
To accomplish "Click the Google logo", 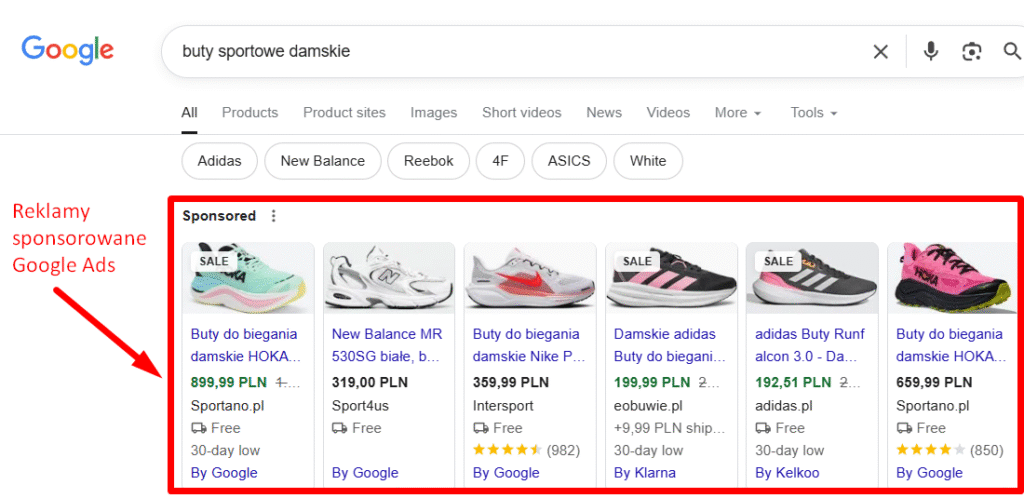I will click(67, 50).
